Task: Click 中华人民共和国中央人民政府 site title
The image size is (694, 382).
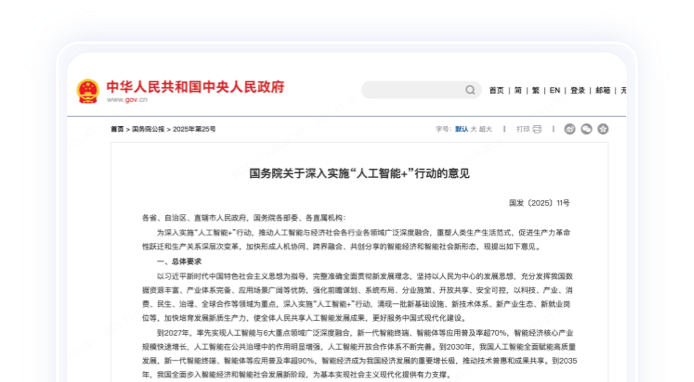Action: [x=195, y=87]
